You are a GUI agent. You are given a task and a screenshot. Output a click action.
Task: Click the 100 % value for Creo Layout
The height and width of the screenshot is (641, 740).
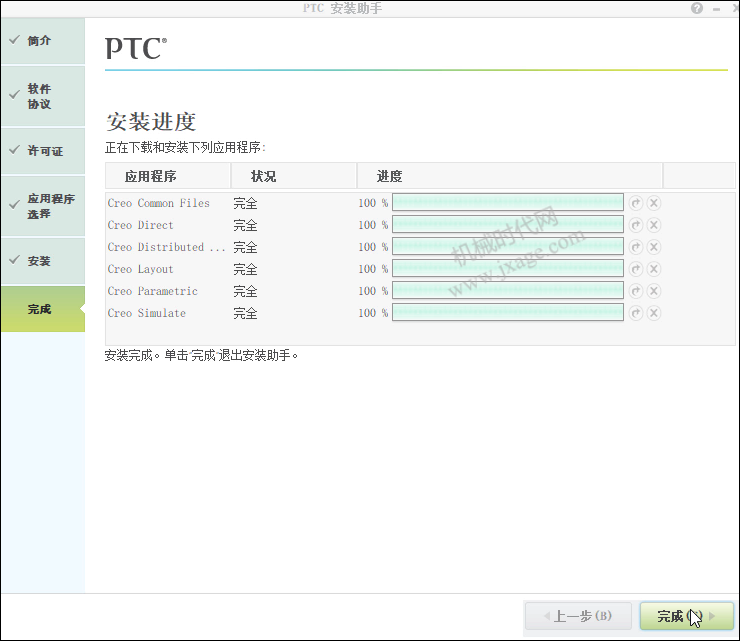tap(373, 269)
